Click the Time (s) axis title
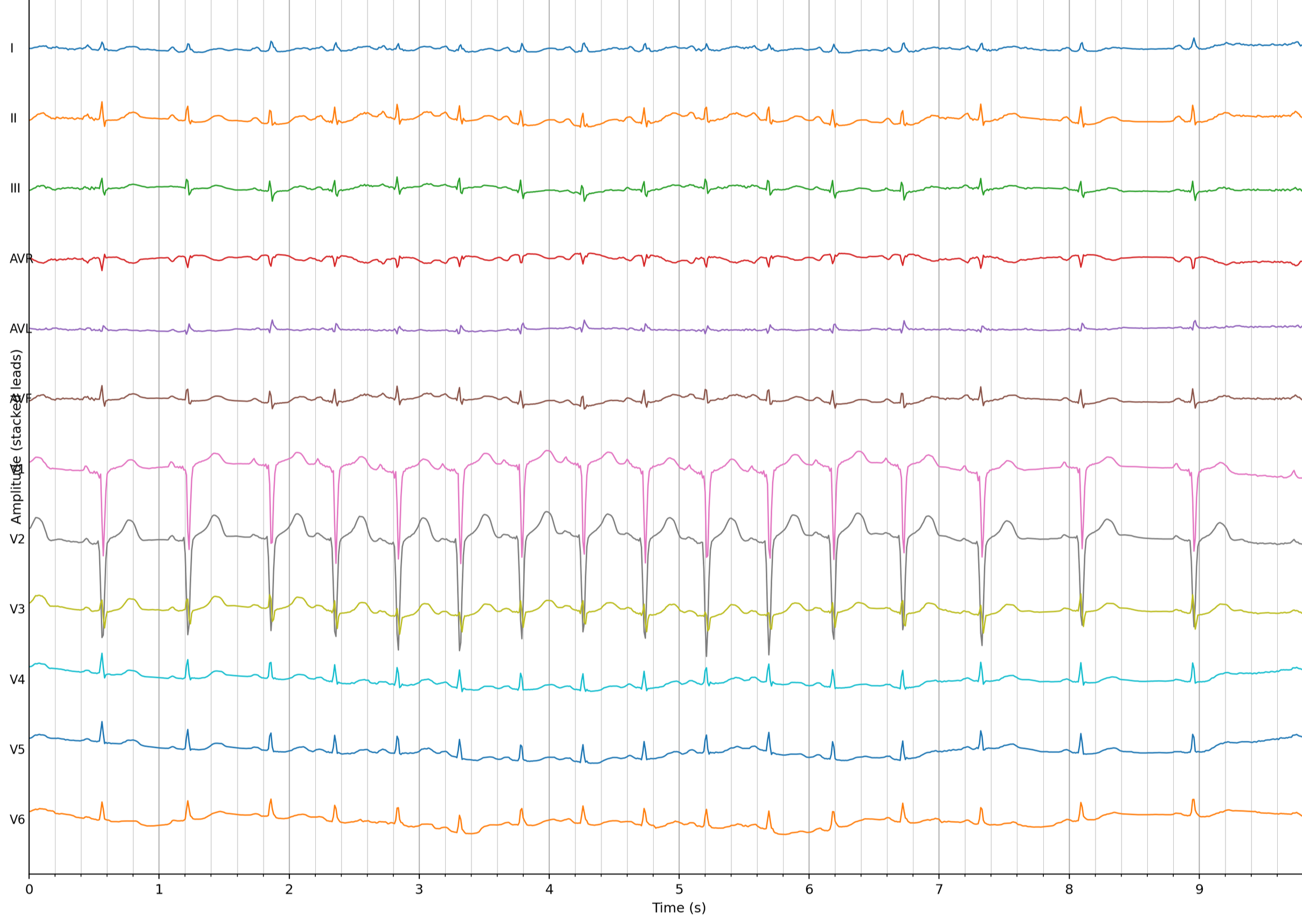1302x924 pixels. [678, 908]
